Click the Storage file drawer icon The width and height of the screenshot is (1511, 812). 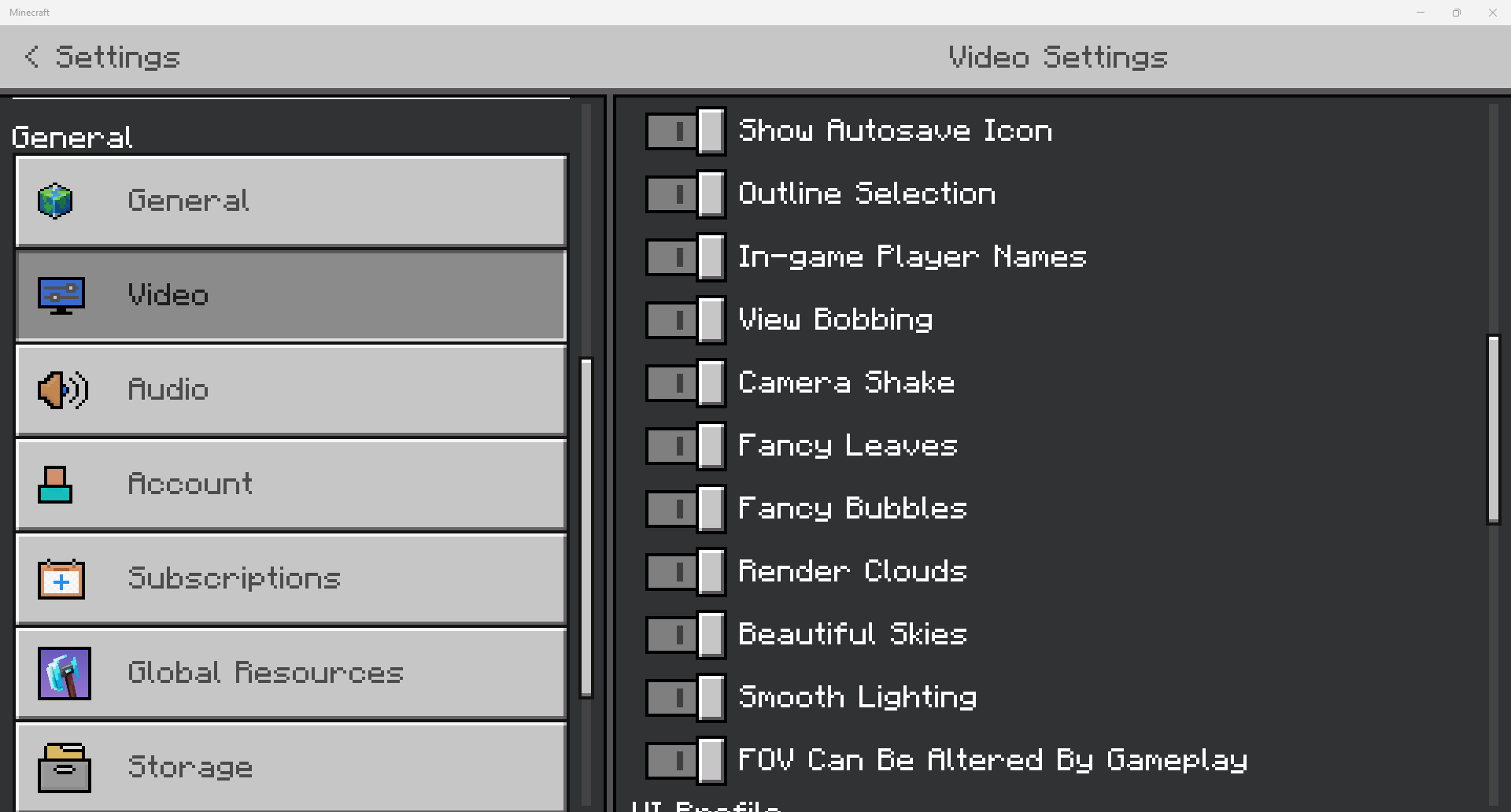(65, 768)
